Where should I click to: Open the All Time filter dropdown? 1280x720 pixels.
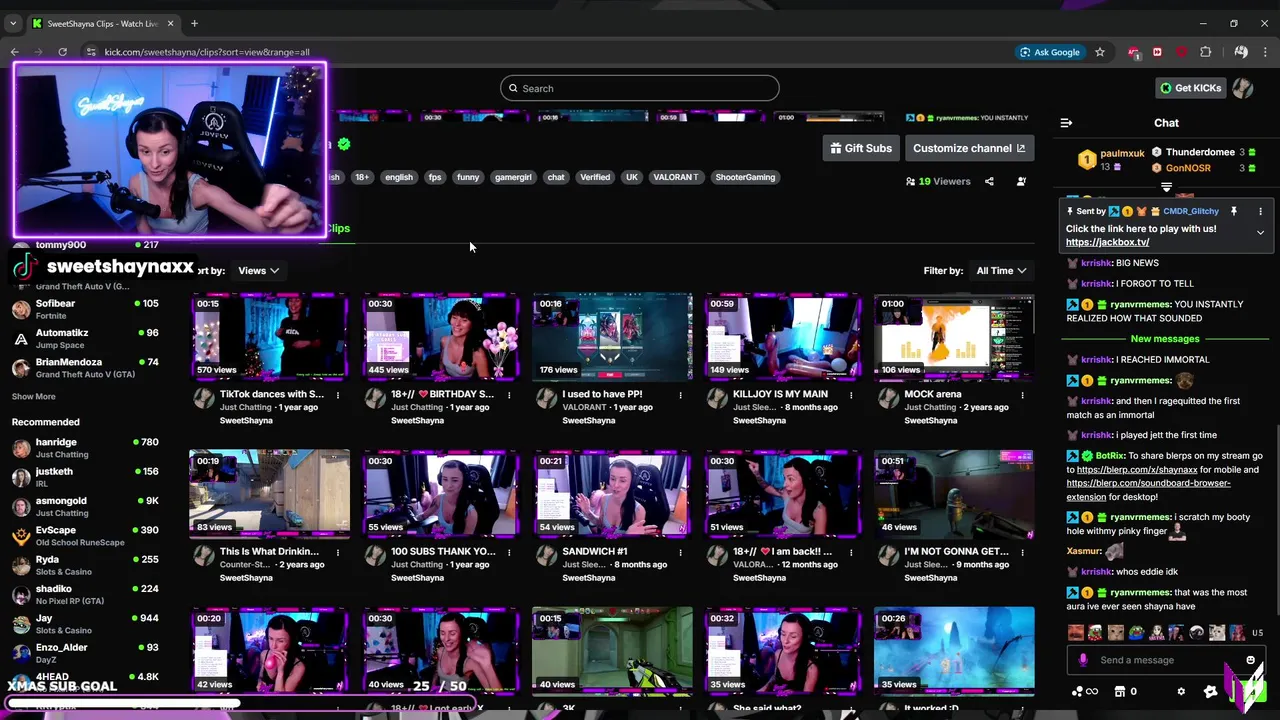1001,271
